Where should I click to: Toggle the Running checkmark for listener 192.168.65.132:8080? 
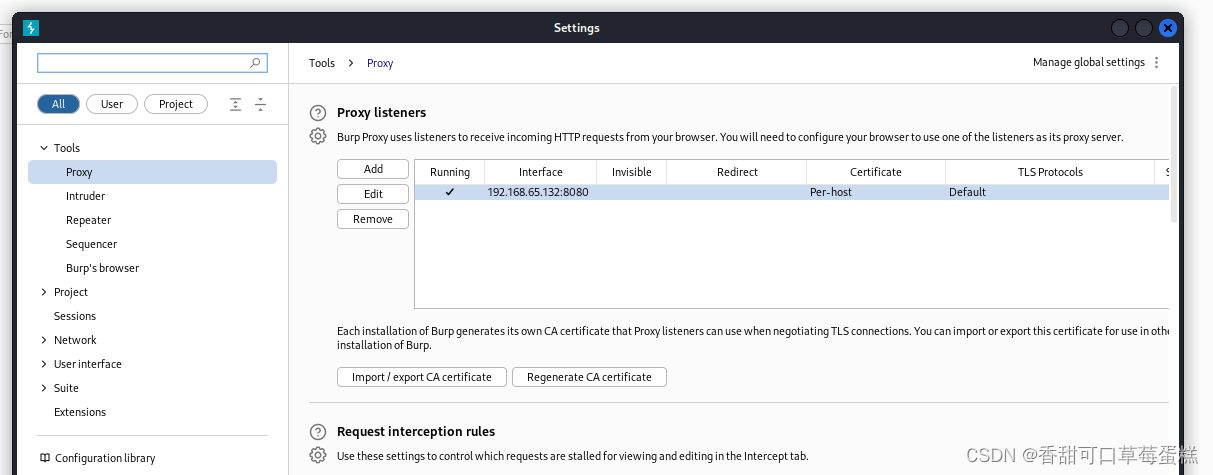pos(449,192)
